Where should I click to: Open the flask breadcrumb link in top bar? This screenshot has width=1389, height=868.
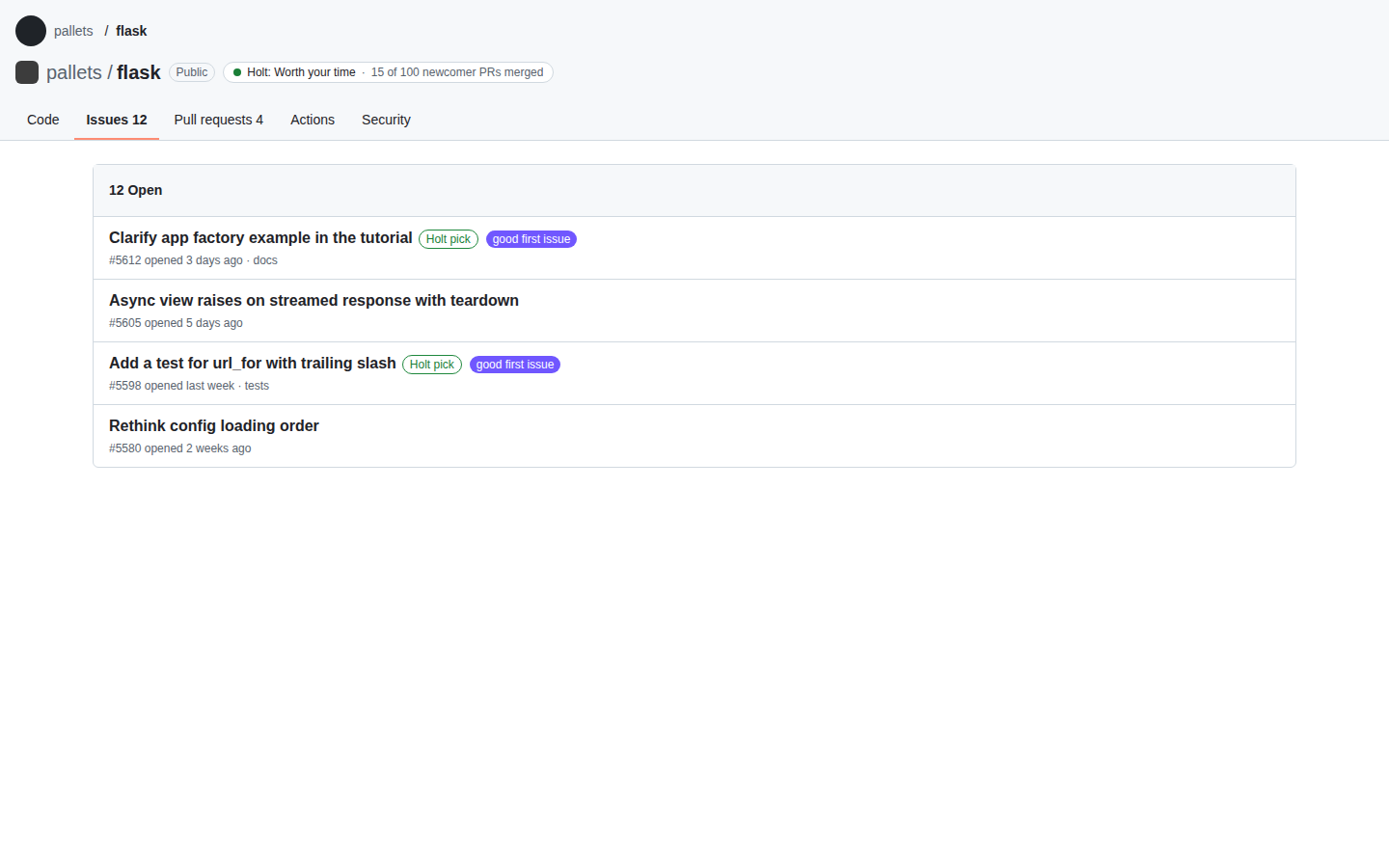131,31
